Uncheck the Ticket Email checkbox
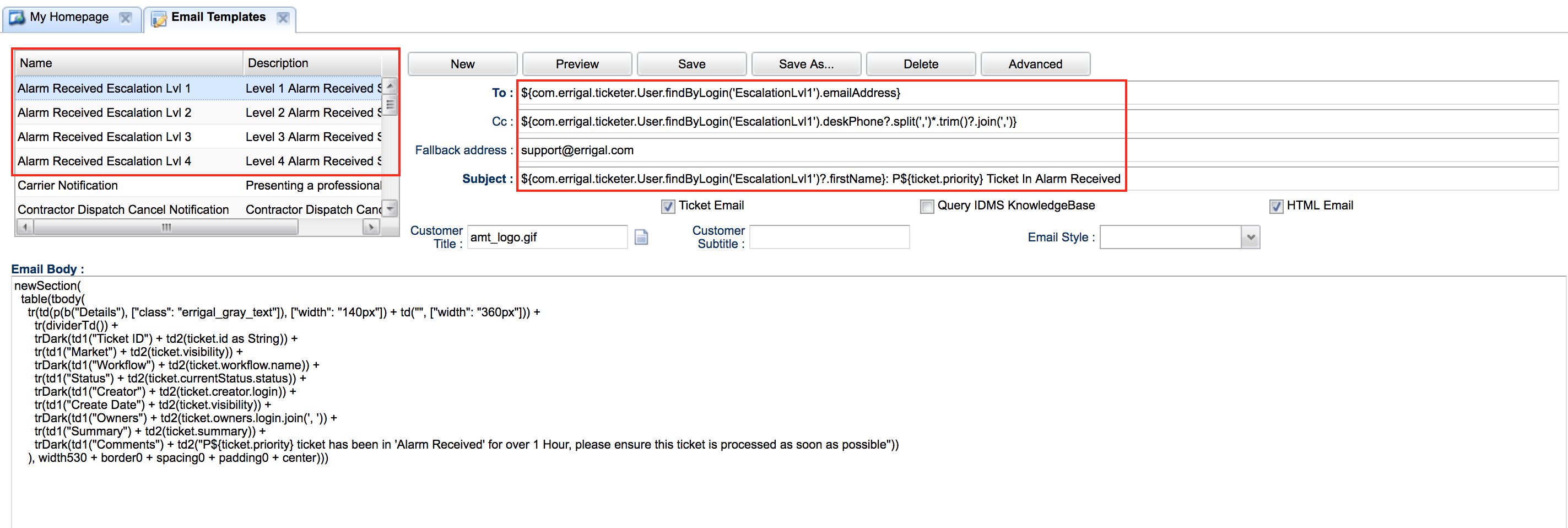The width and height of the screenshot is (1568, 528). click(x=668, y=207)
